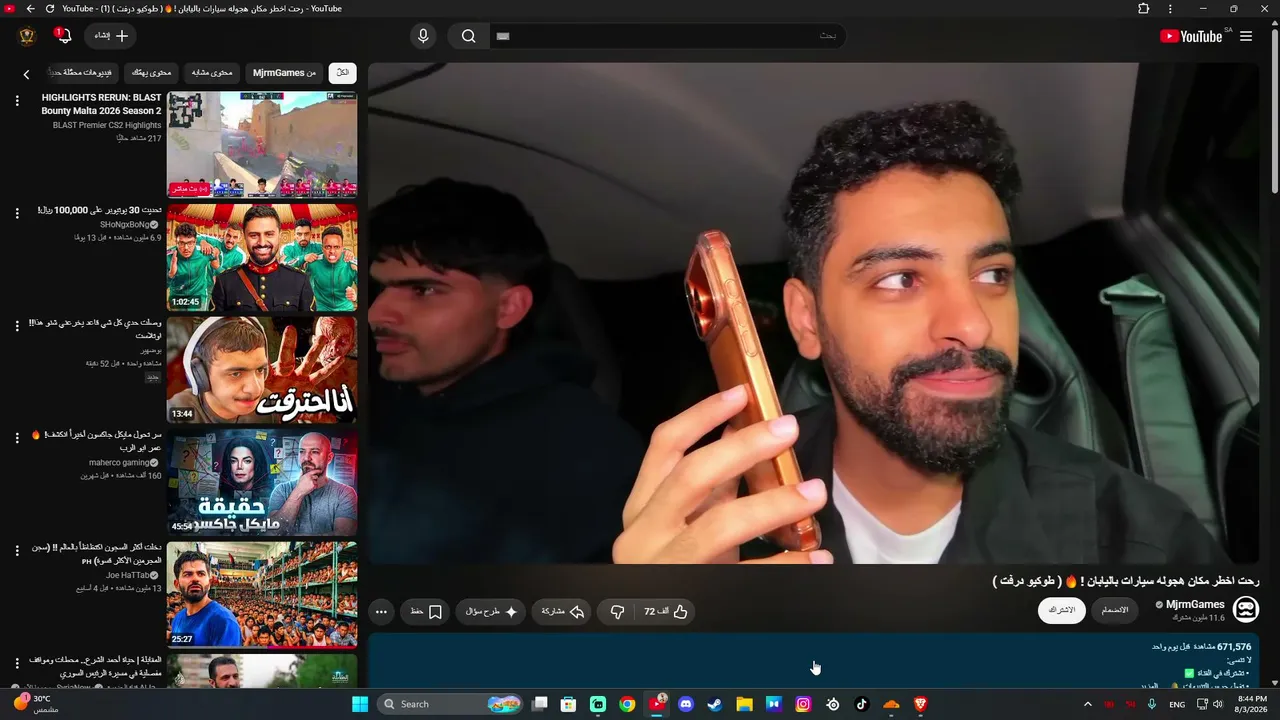The image size is (1280, 720).
Task: Click the Create (إنشاء) button
Action: pyautogui.click(x=111, y=36)
